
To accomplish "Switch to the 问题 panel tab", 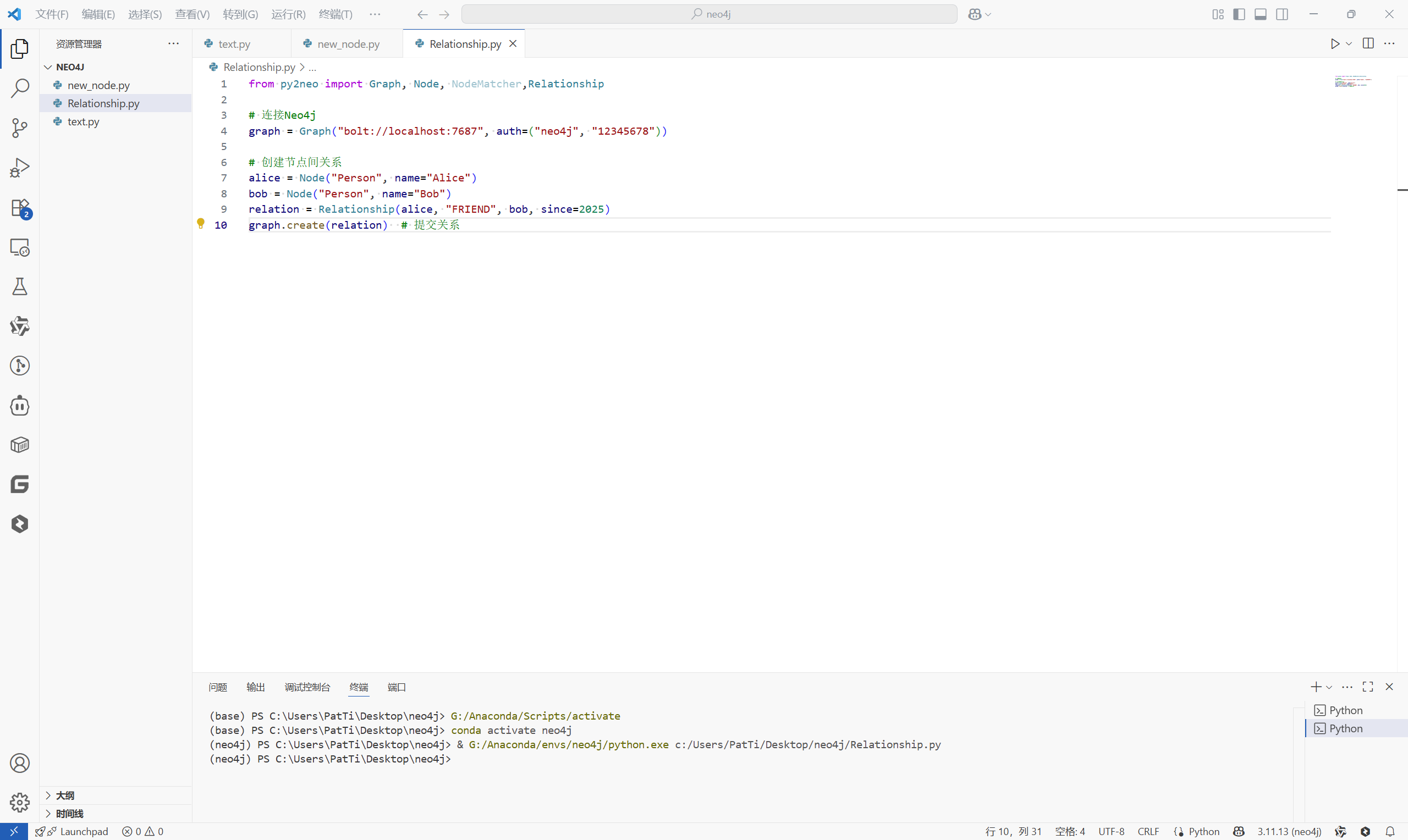I will coord(217,687).
